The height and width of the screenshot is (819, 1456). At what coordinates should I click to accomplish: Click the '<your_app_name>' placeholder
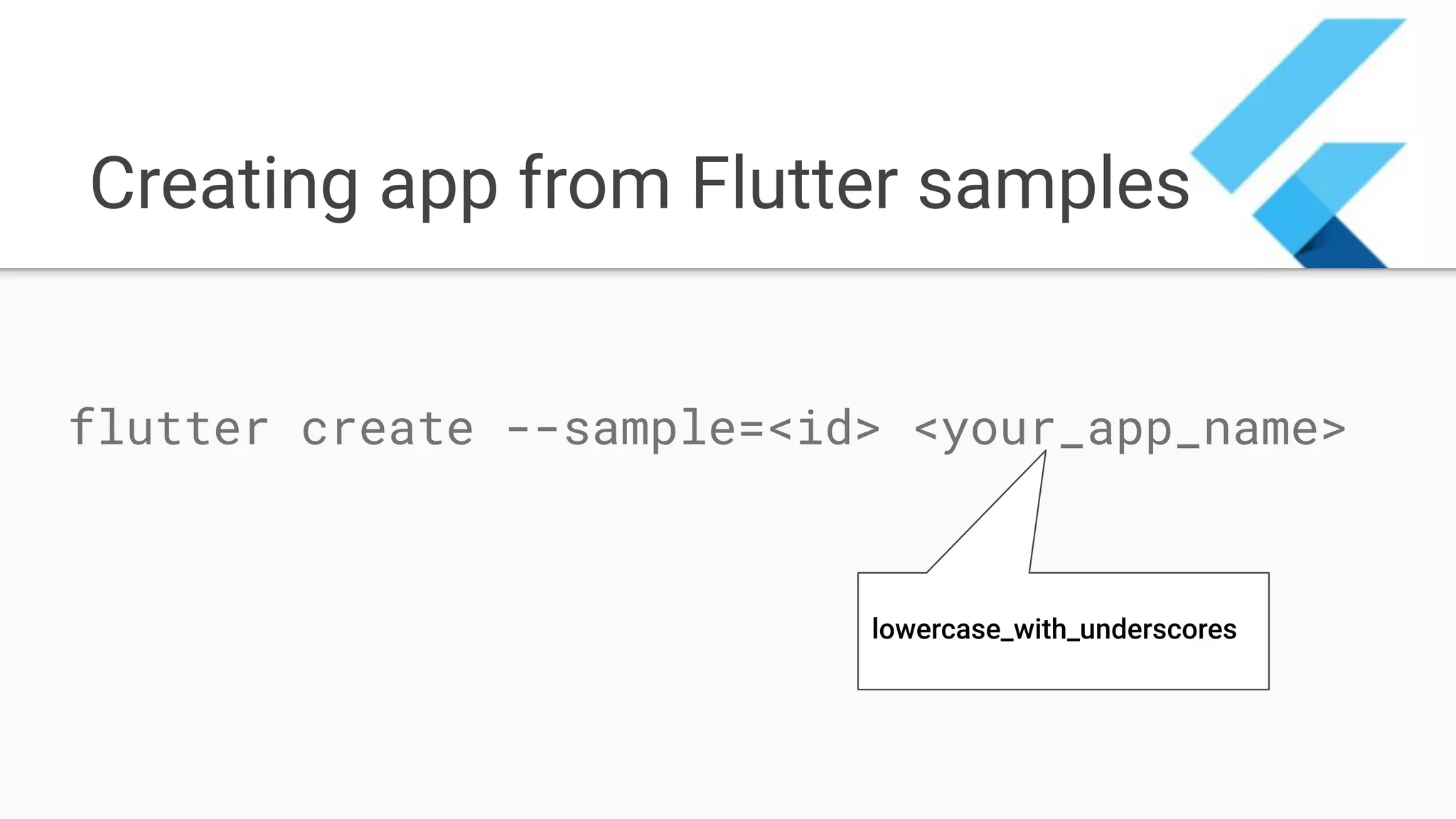(1130, 431)
